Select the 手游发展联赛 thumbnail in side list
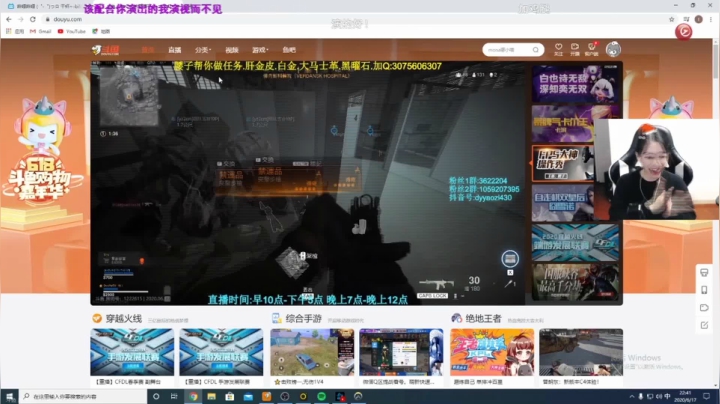The image size is (720, 404). (x=575, y=242)
